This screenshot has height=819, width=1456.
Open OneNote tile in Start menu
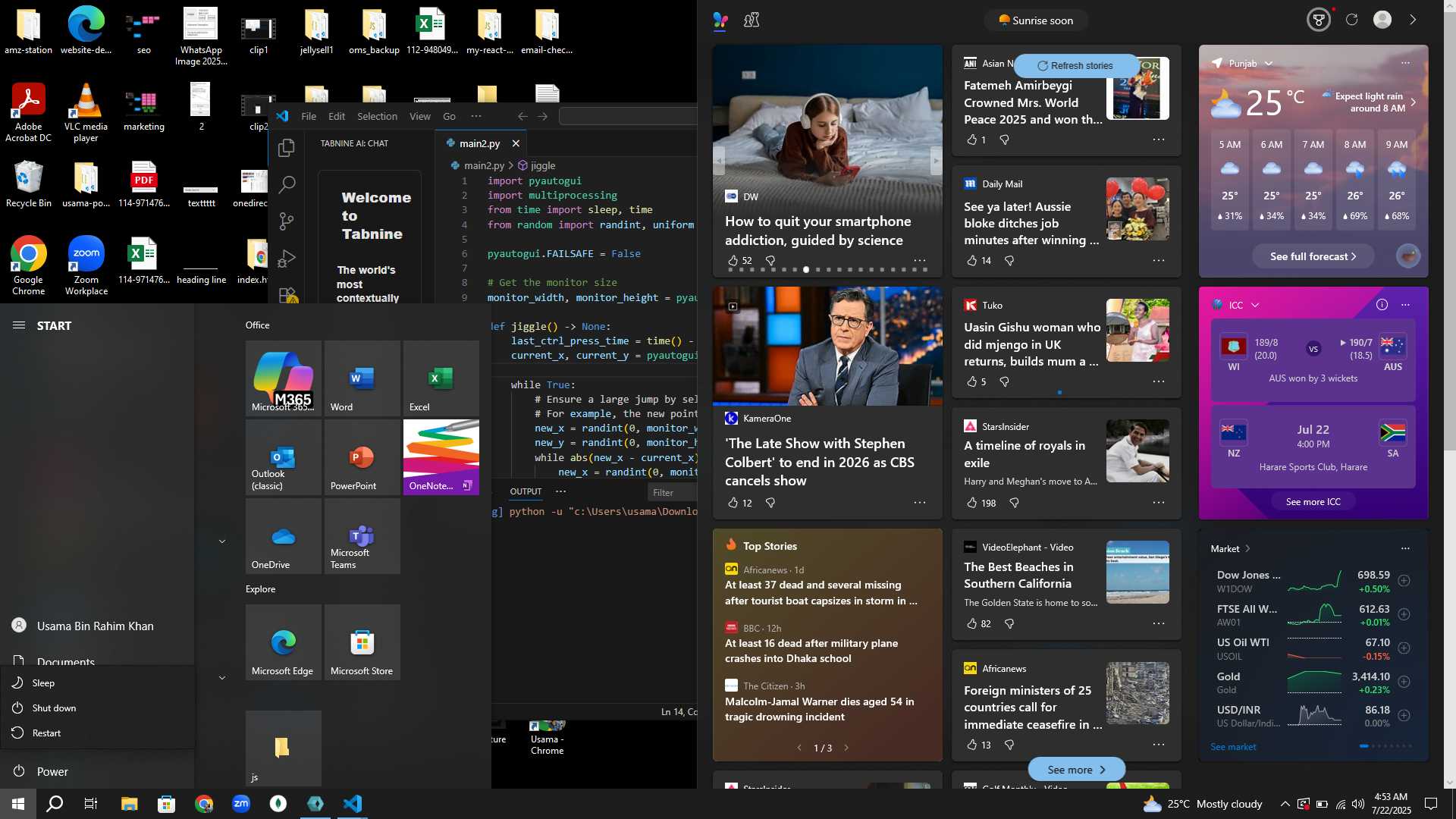[441, 457]
